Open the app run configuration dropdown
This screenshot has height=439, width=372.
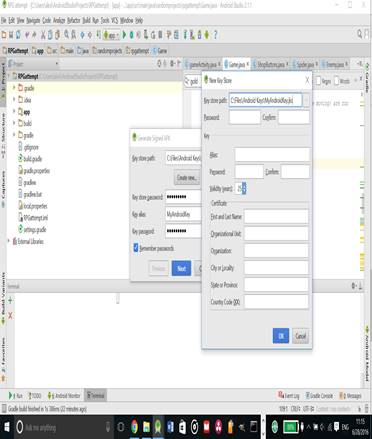click(x=111, y=35)
